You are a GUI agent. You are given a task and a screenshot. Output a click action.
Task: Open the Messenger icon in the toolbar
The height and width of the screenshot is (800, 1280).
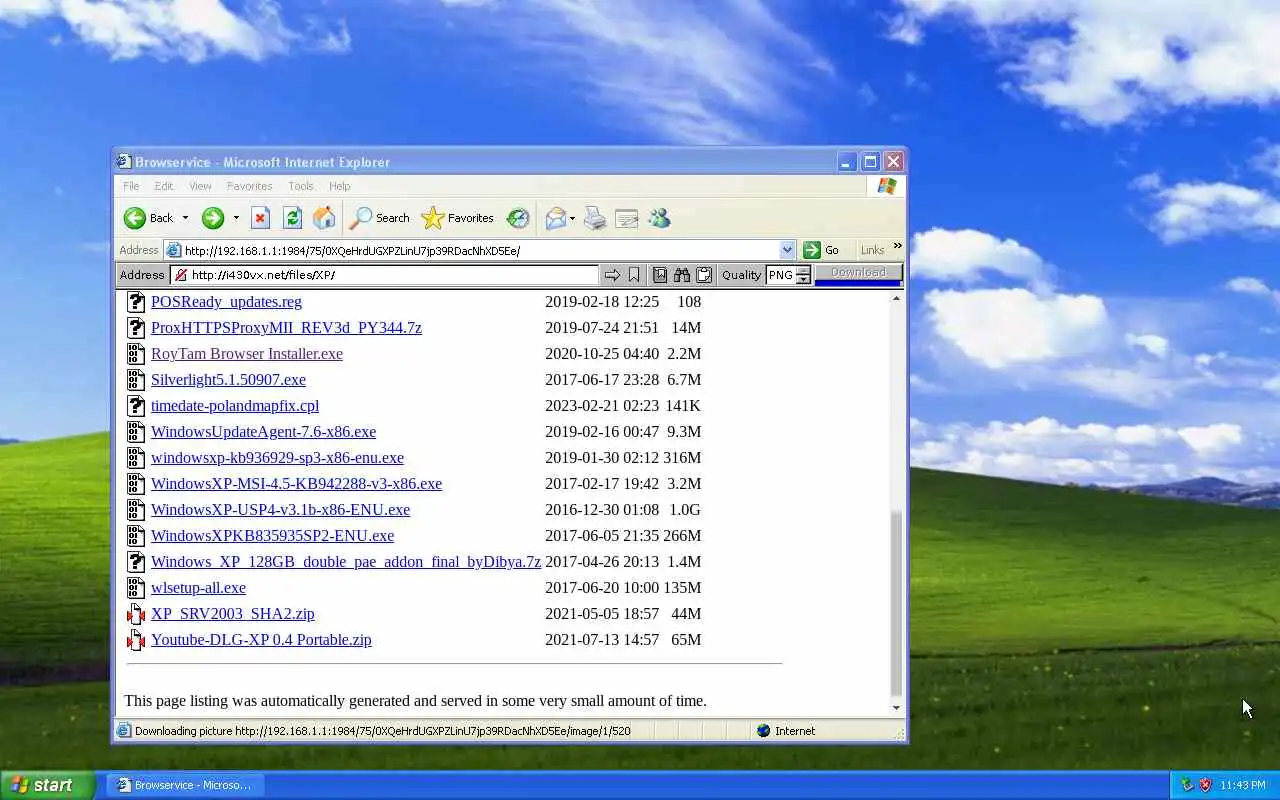659,218
